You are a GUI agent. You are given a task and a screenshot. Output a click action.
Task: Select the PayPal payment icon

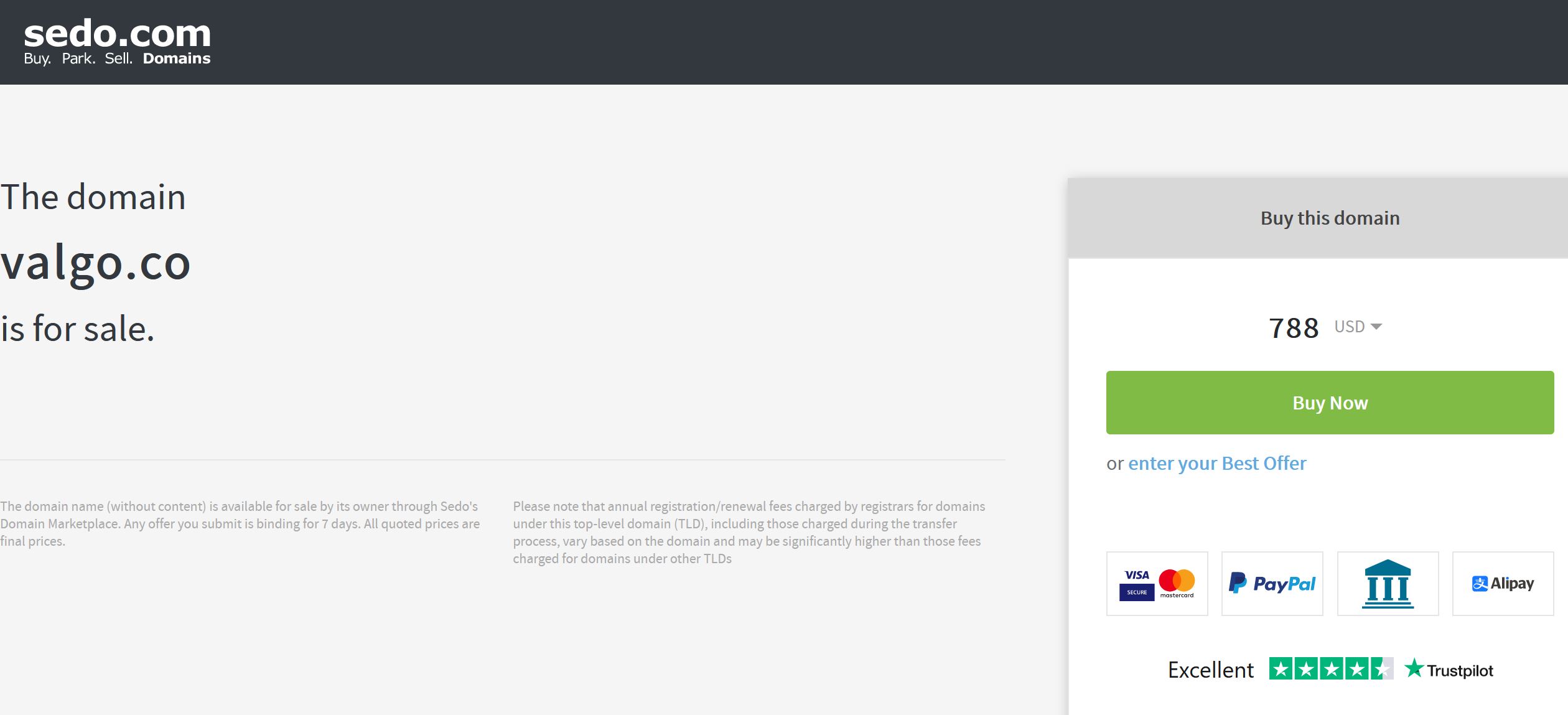click(1272, 584)
